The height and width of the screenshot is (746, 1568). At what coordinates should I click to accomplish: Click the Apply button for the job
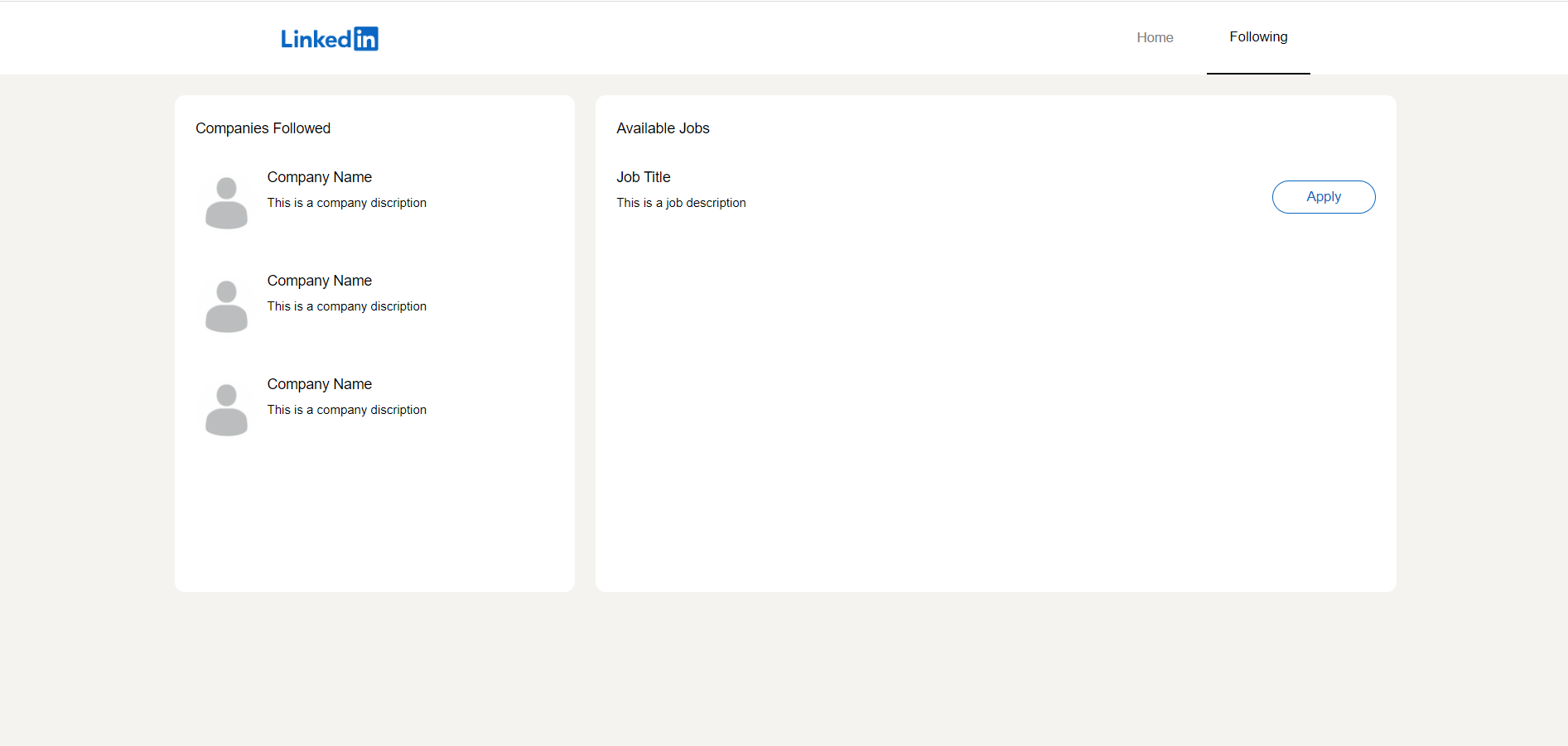point(1323,197)
